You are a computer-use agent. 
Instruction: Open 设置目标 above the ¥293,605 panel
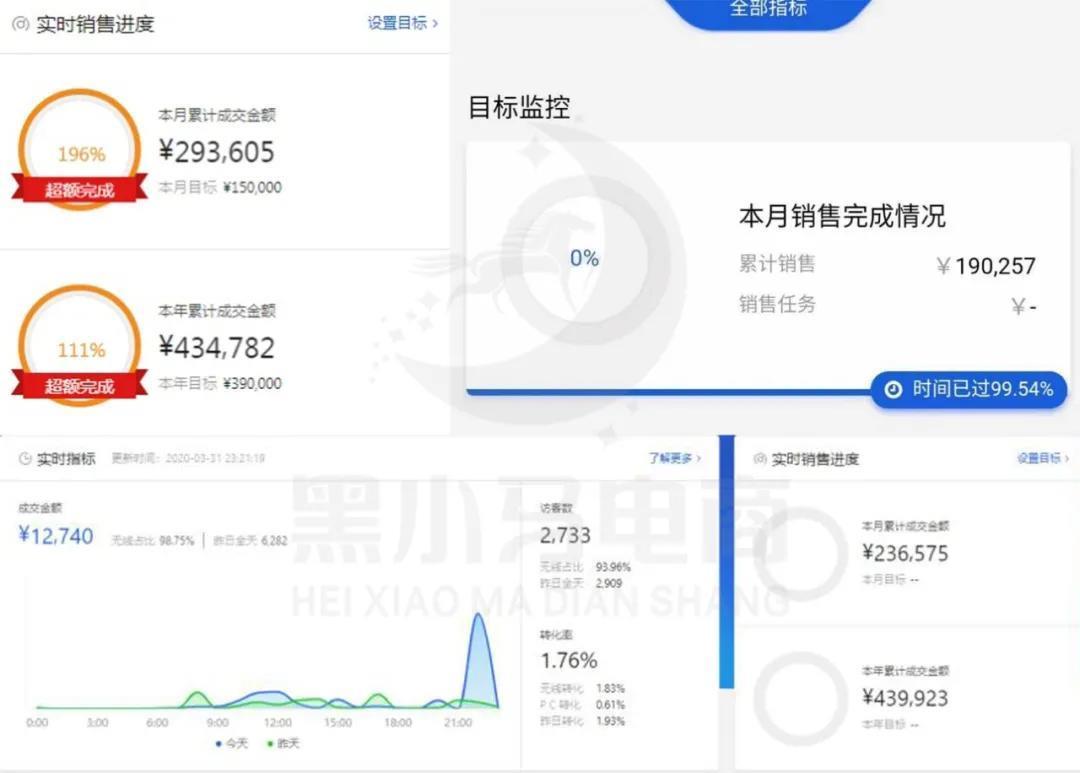[x=402, y=23]
